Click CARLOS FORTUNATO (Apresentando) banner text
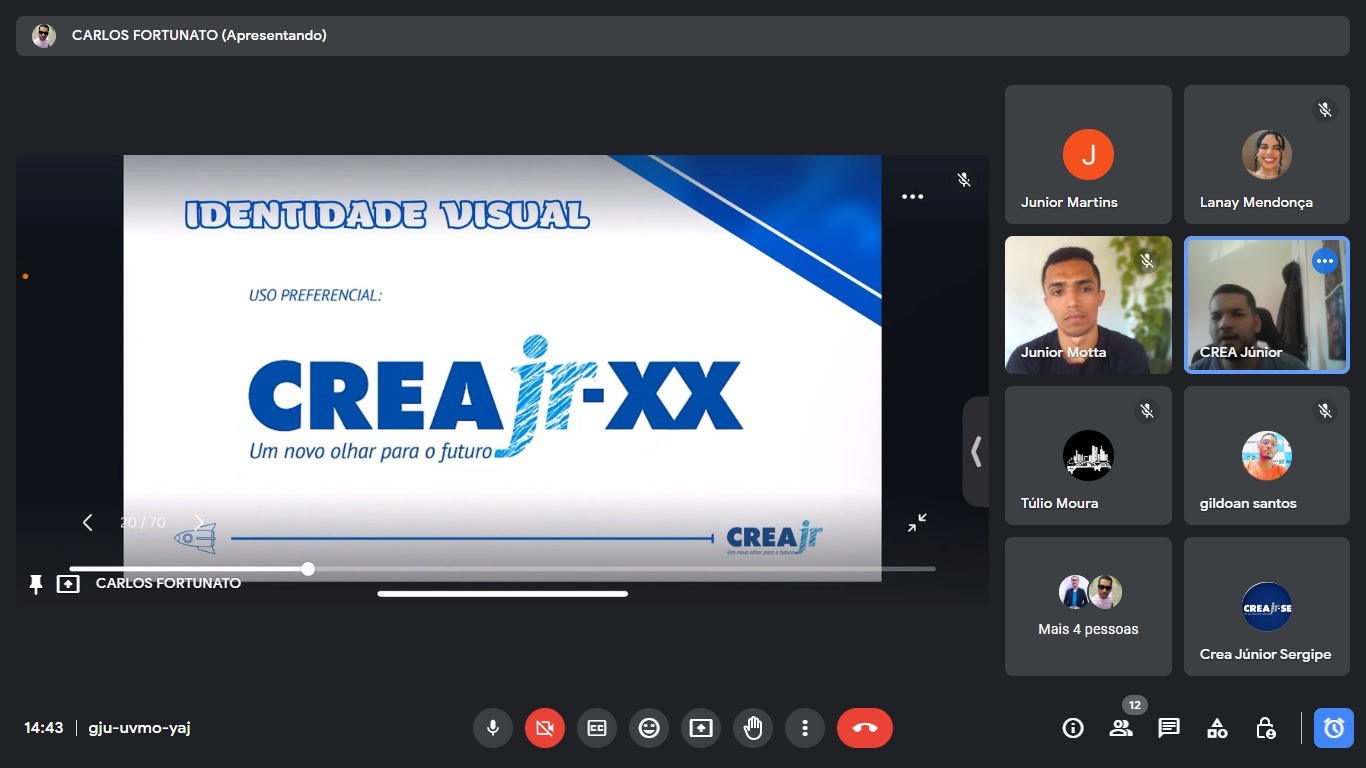The image size is (1366, 768). tap(199, 35)
